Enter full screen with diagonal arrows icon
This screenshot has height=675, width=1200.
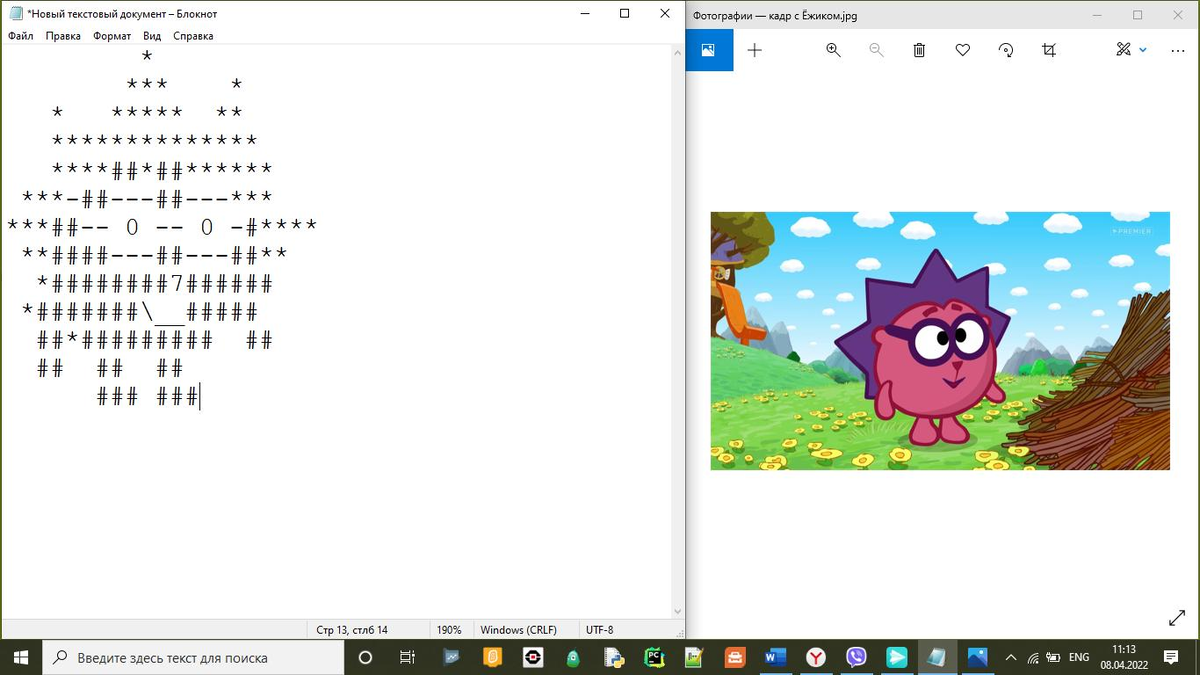click(1177, 618)
